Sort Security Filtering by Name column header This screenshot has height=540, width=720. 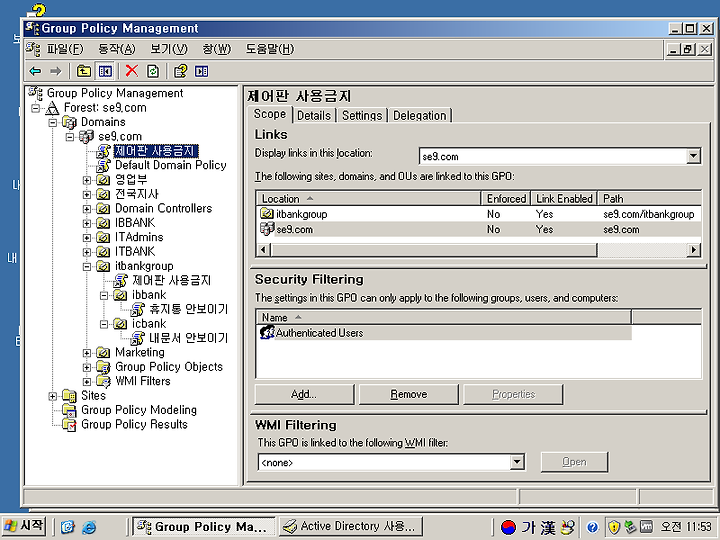[444, 317]
